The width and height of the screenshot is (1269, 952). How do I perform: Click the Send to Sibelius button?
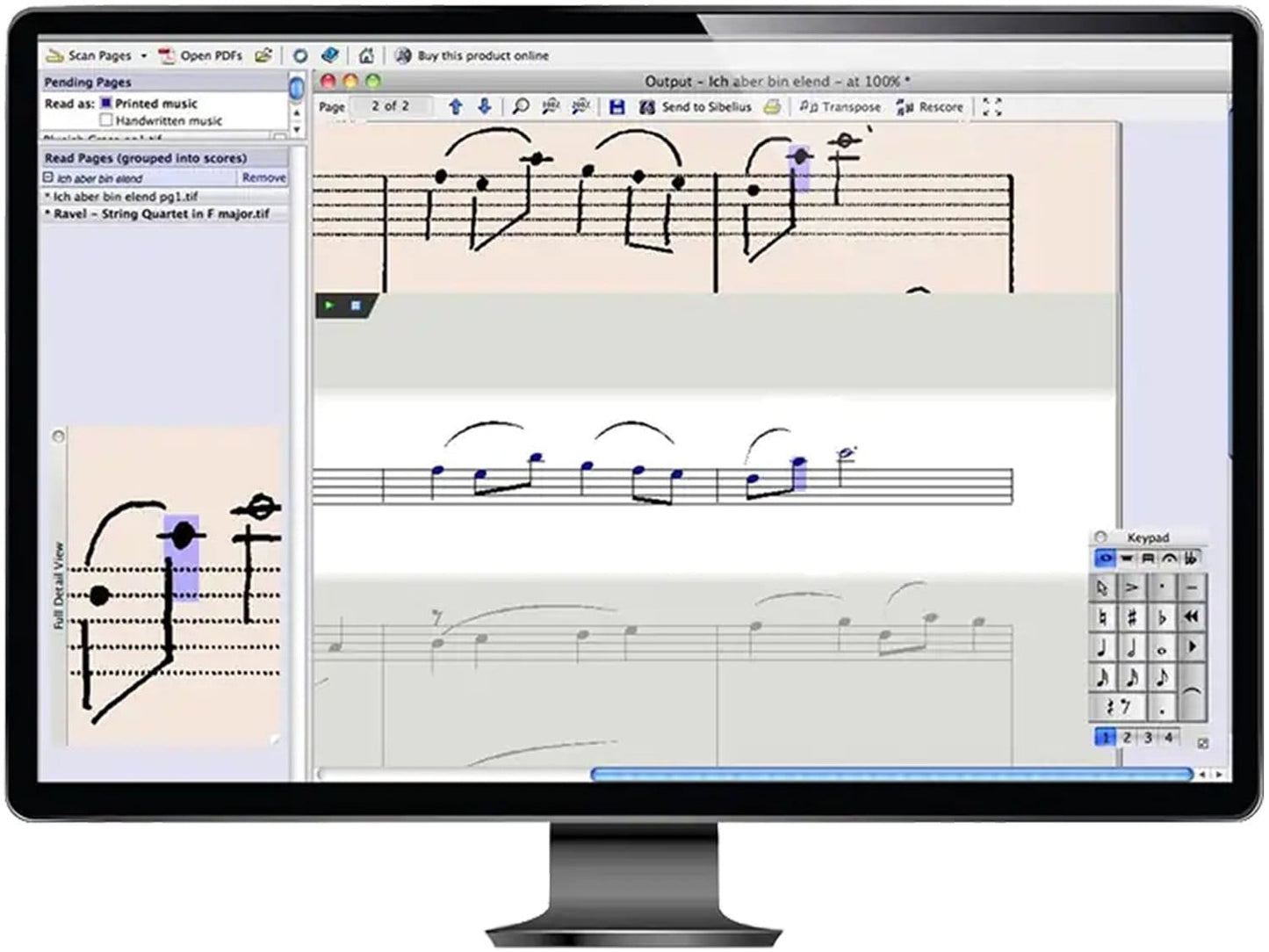[x=695, y=107]
